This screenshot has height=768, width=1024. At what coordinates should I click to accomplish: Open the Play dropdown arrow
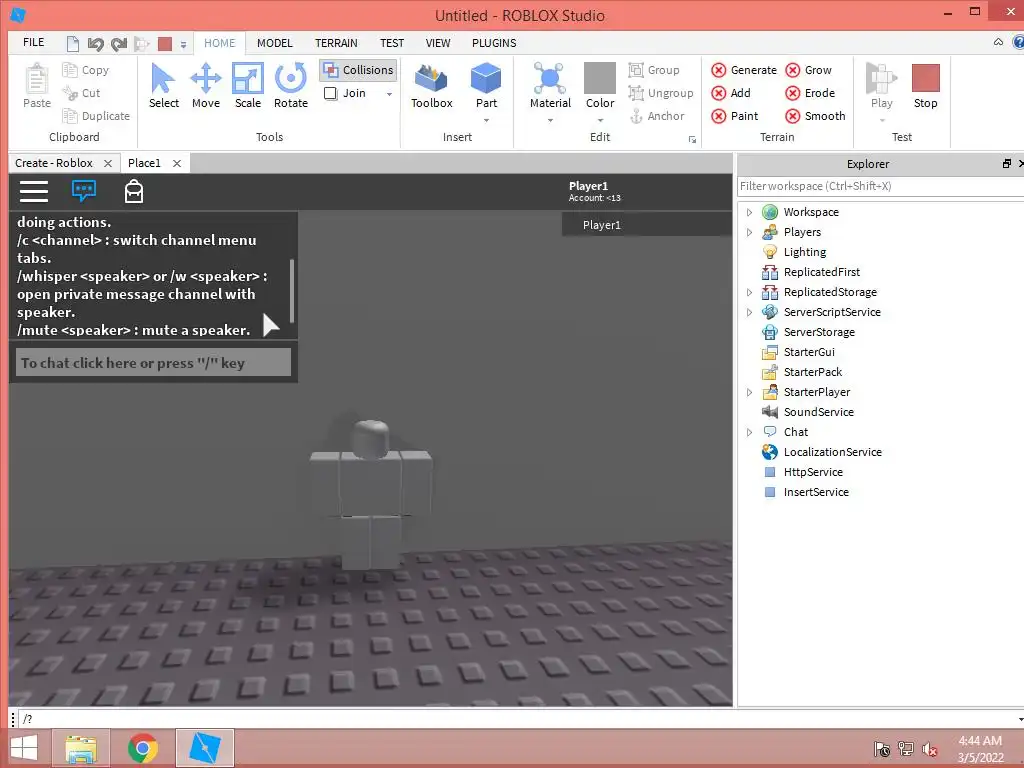point(882,120)
